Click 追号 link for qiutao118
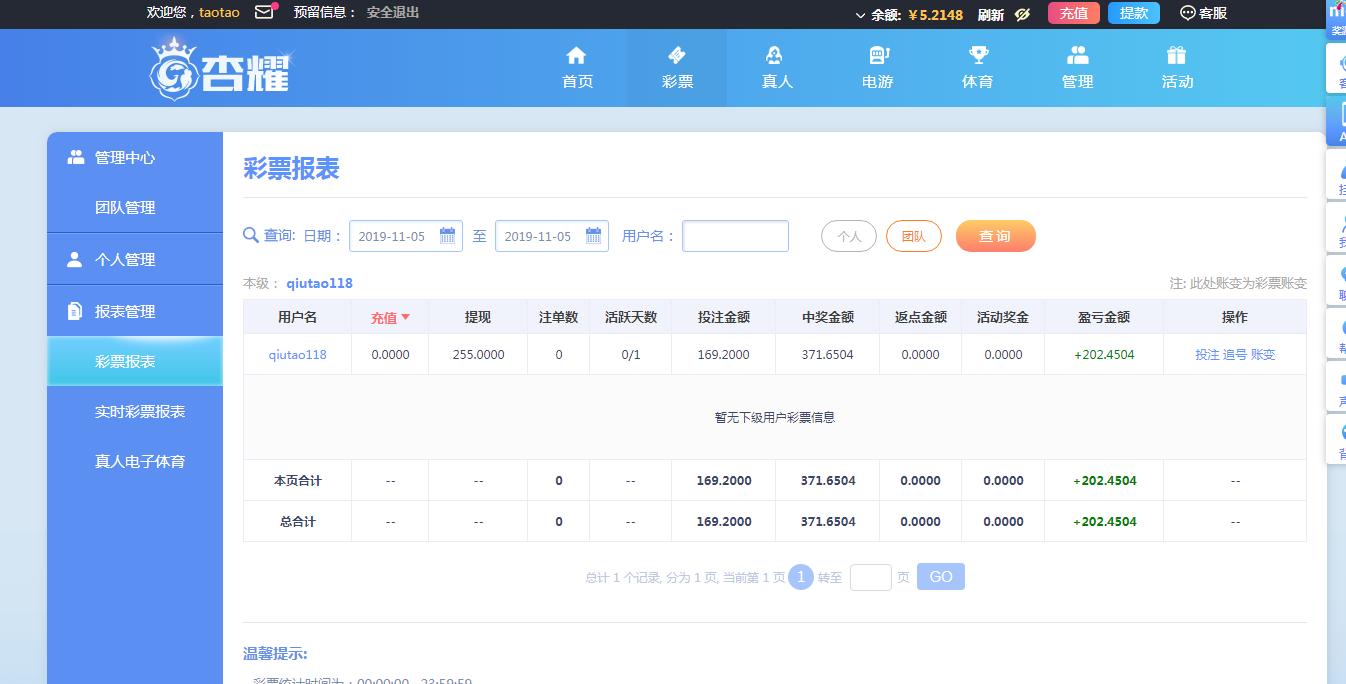Image resolution: width=1346 pixels, height=684 pixels. 1235,354
